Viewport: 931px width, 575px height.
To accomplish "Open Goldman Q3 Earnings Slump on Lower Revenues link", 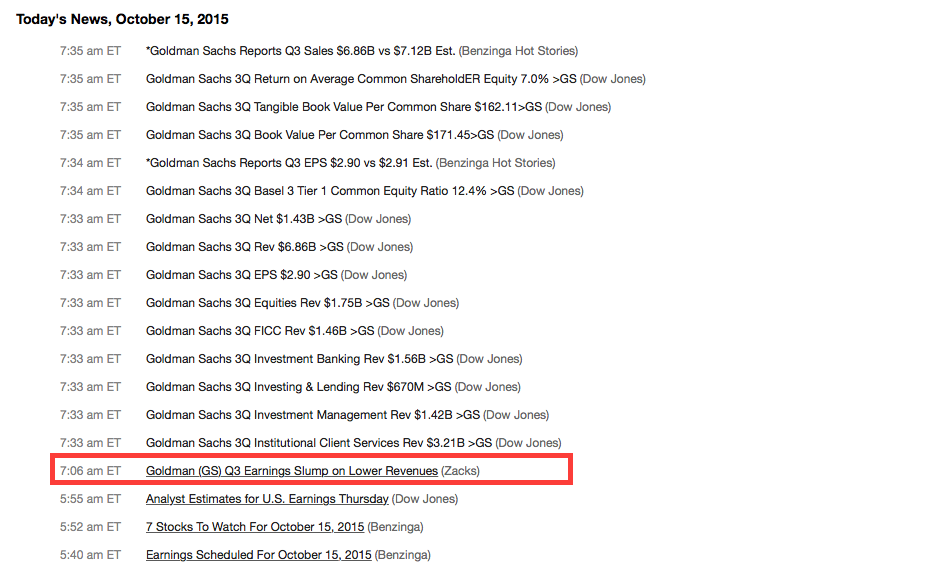I will [x=292, y=471].
